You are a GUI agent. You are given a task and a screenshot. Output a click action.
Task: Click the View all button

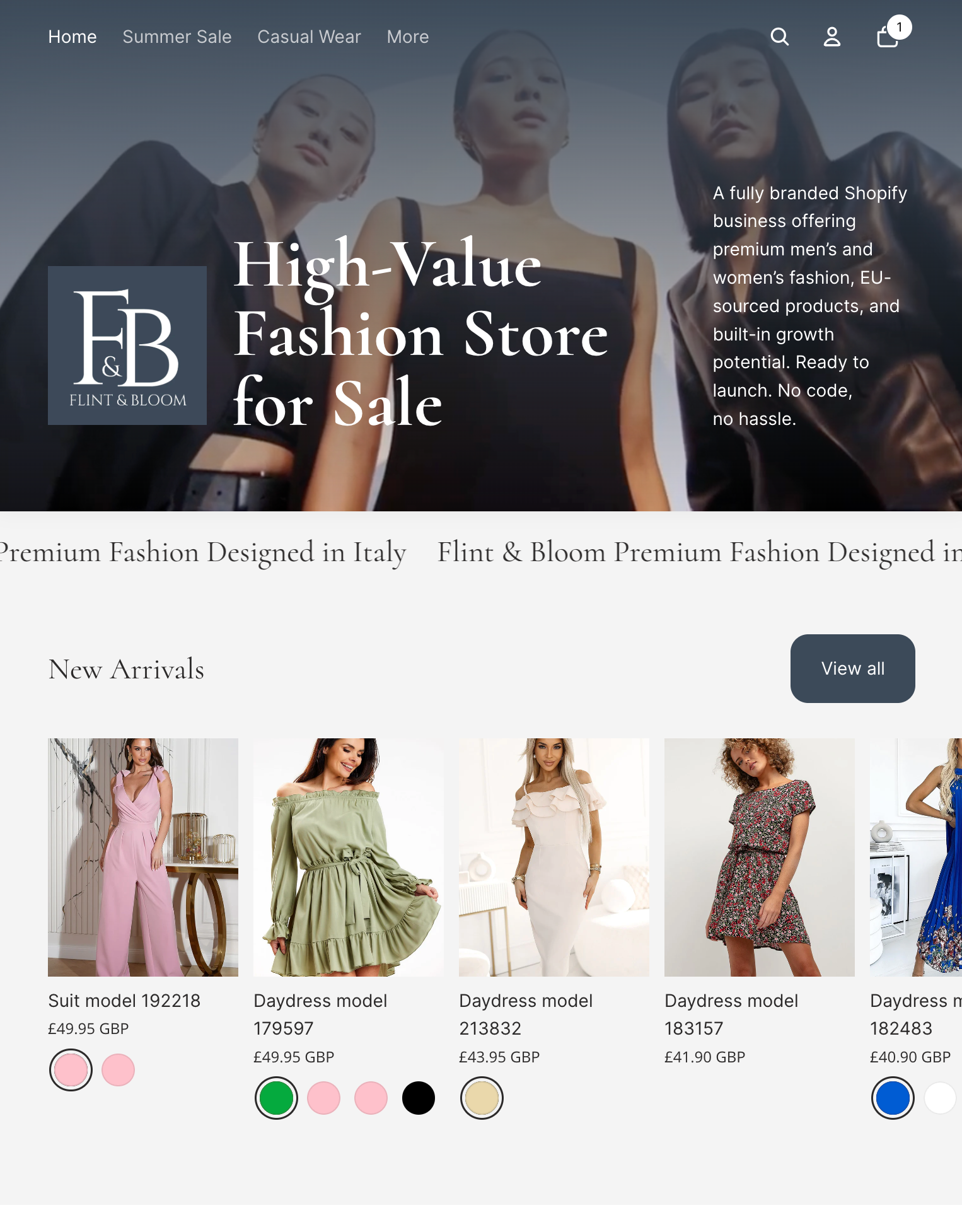click(852, 668)
